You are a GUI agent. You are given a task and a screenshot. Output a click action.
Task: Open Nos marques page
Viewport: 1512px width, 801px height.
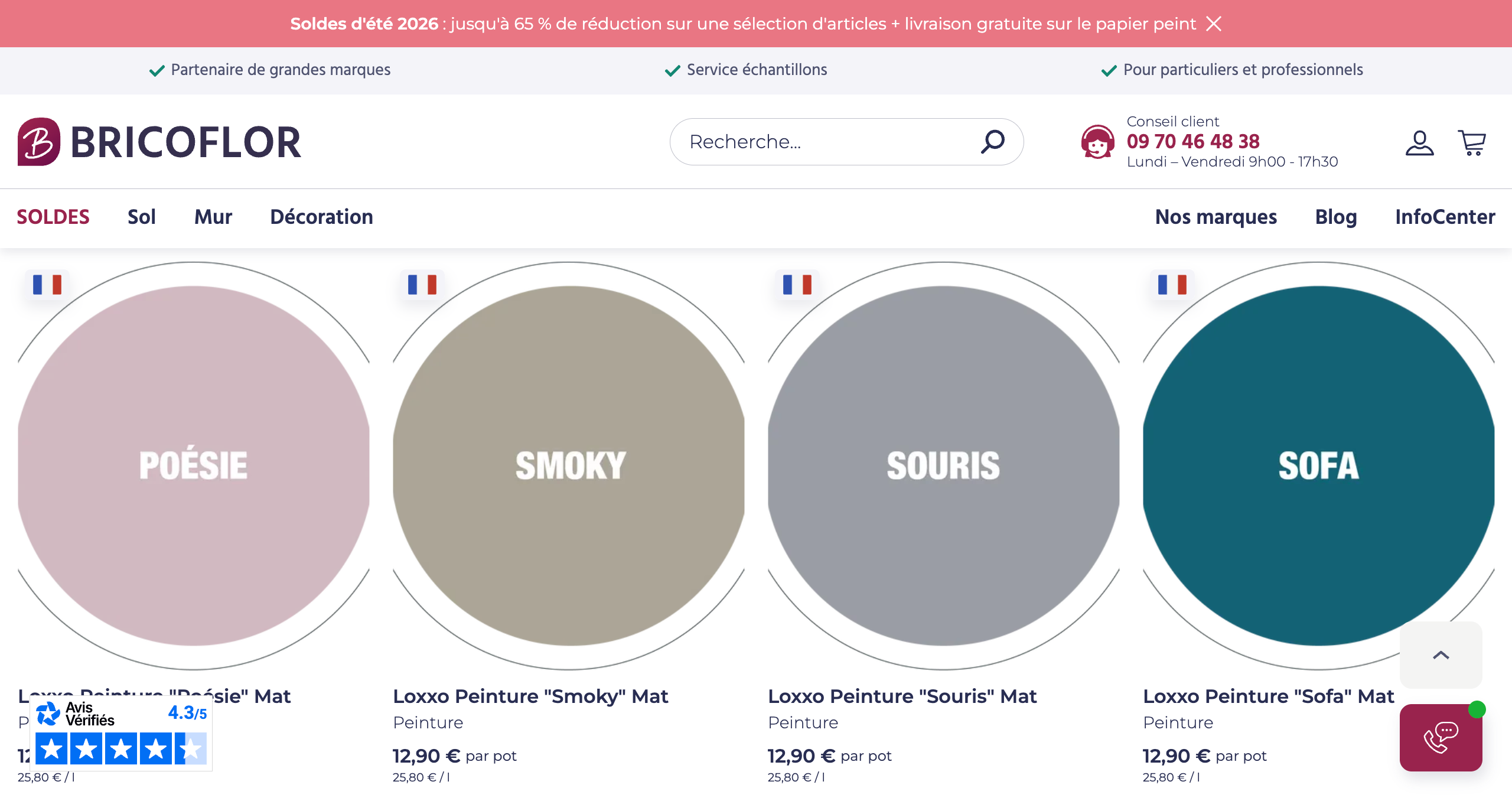point(1216,217)
